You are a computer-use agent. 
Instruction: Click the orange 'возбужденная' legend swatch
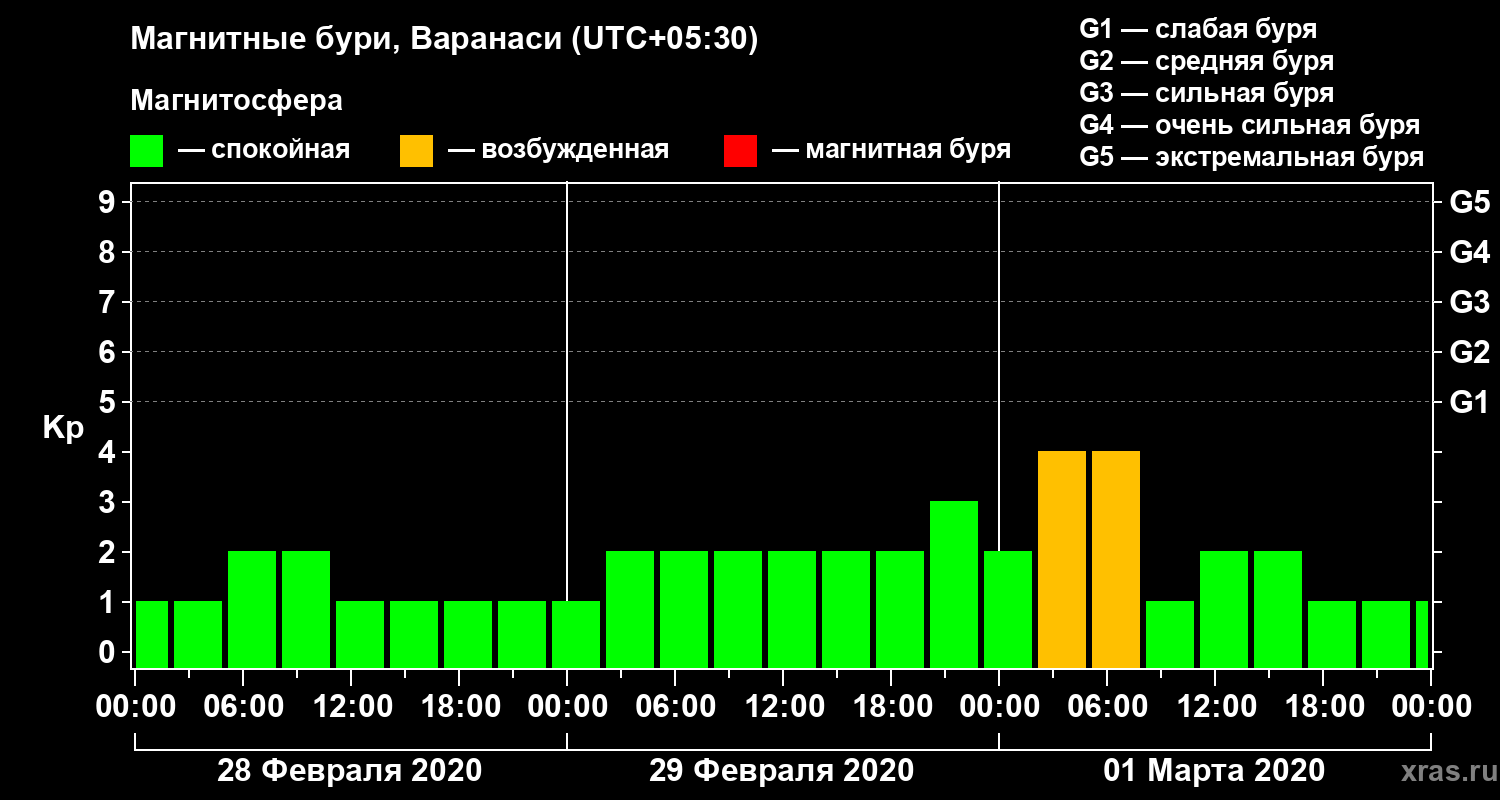416,151
